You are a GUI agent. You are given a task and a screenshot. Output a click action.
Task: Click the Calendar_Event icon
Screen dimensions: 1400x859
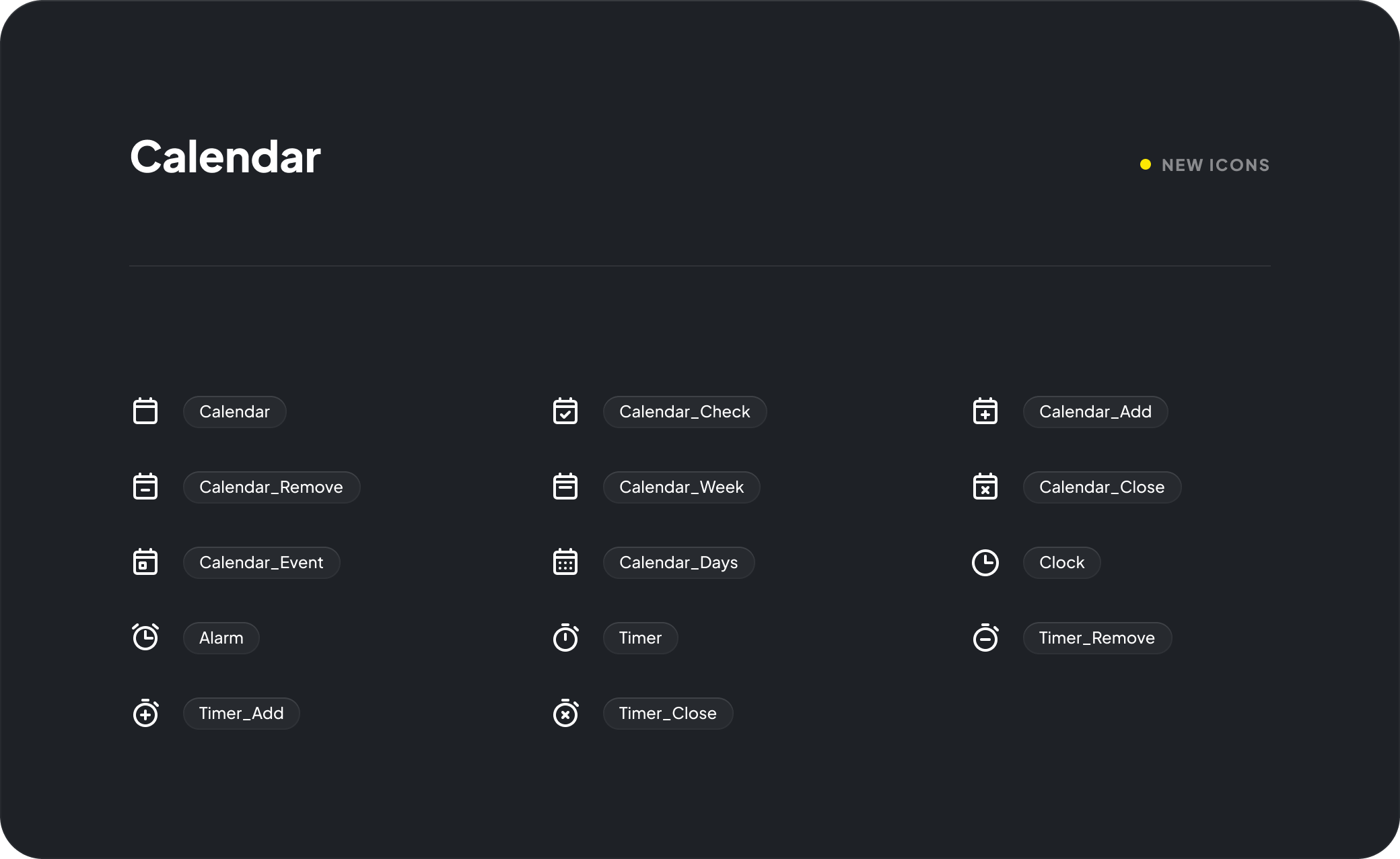click(x=145, y=562)
